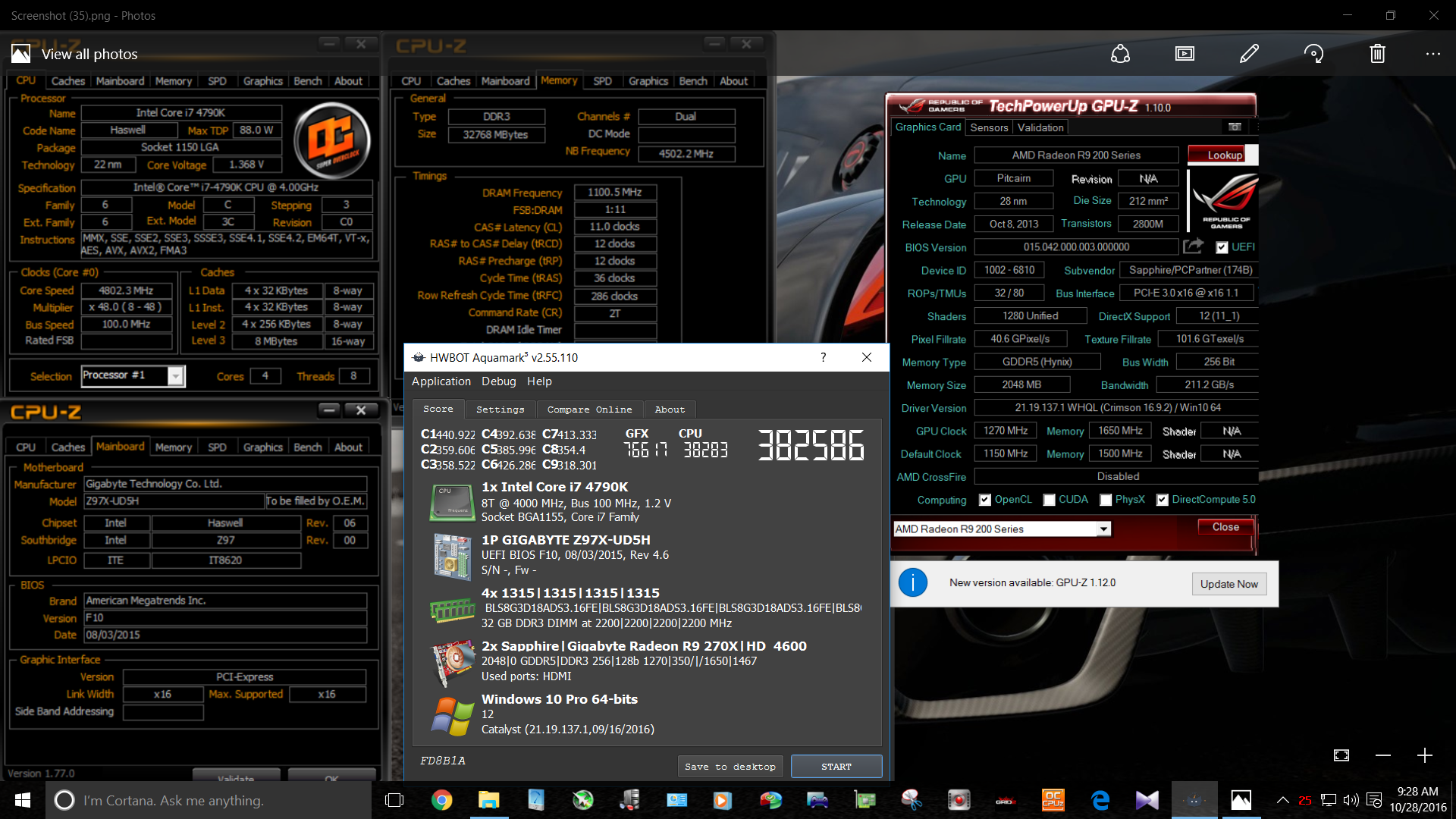This screenshot has width=1456, height=819.
Task: Click the BIOS Version field 015.042.000.003.000000
Action: tap(1076, 247)
